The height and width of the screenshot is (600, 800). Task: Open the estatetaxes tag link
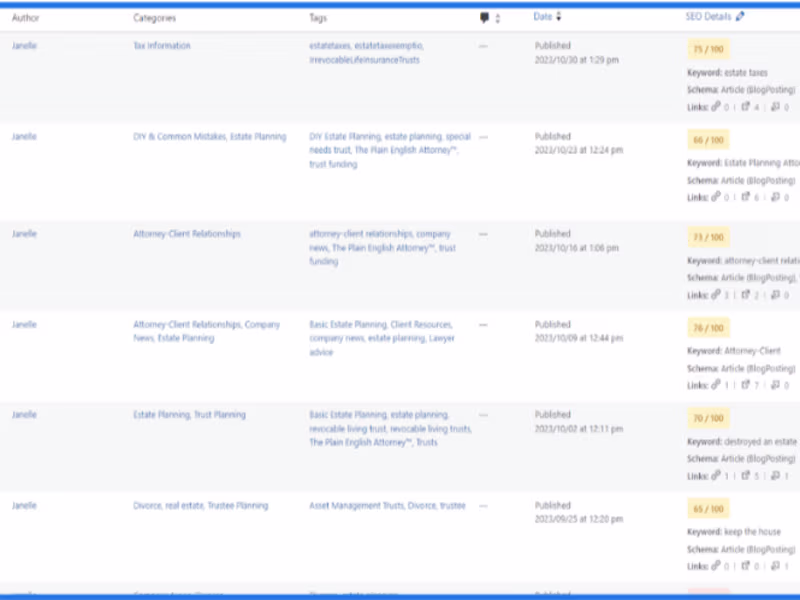330,45
